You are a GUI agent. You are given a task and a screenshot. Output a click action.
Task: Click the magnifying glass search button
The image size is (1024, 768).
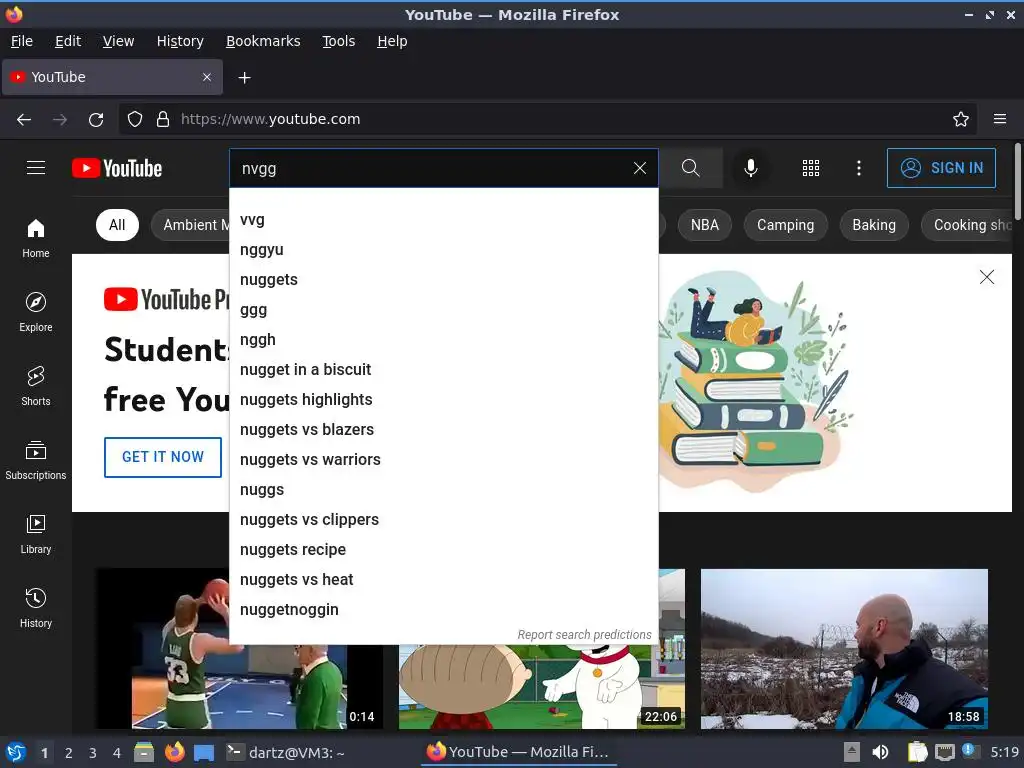[x=690, y=168]
